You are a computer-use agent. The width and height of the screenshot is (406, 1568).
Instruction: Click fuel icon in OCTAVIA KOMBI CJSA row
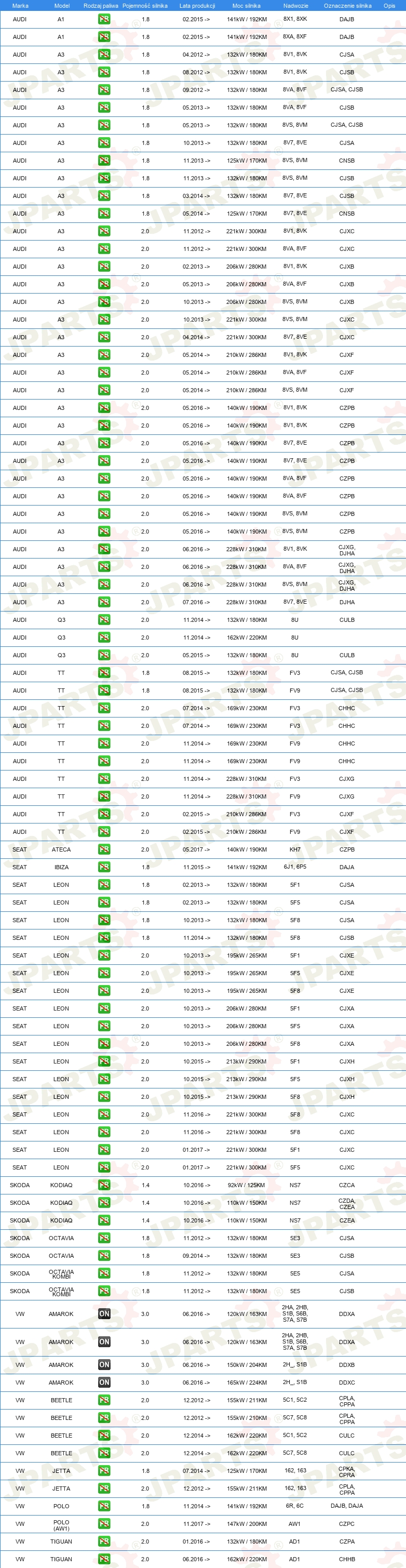pyautogui.click(x=104, y=1273)
